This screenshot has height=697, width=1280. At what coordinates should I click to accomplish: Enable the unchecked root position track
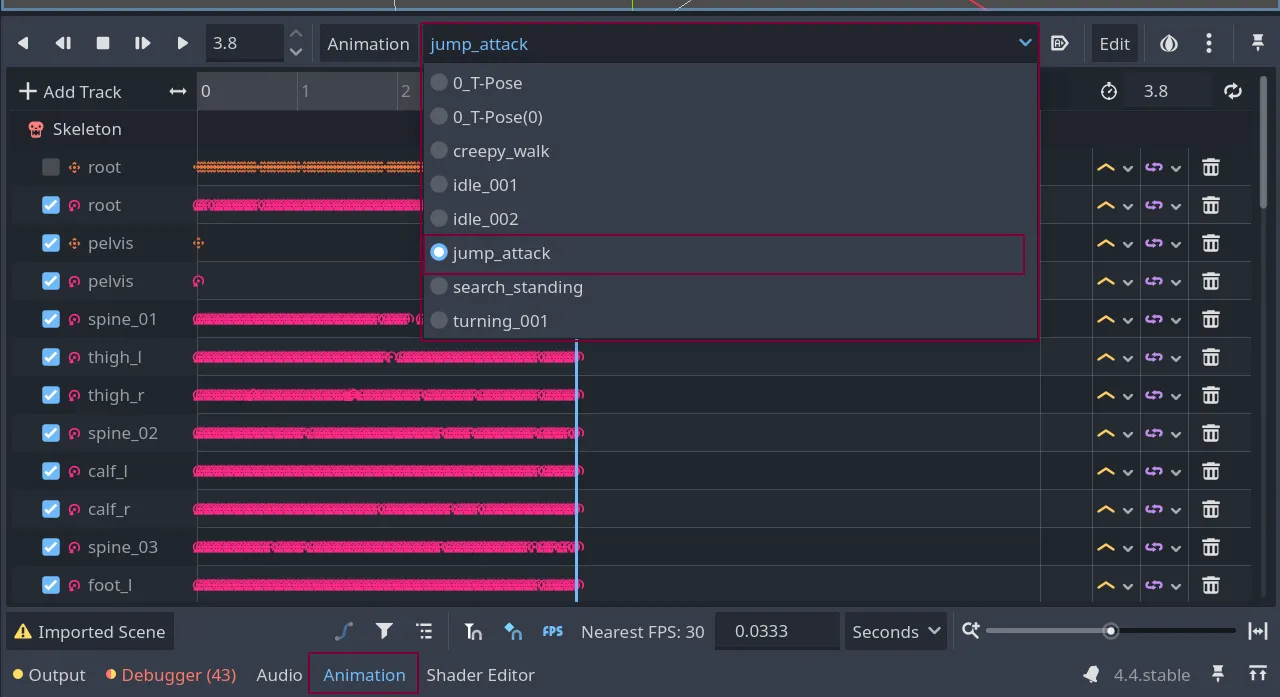(x=51, y=167)
